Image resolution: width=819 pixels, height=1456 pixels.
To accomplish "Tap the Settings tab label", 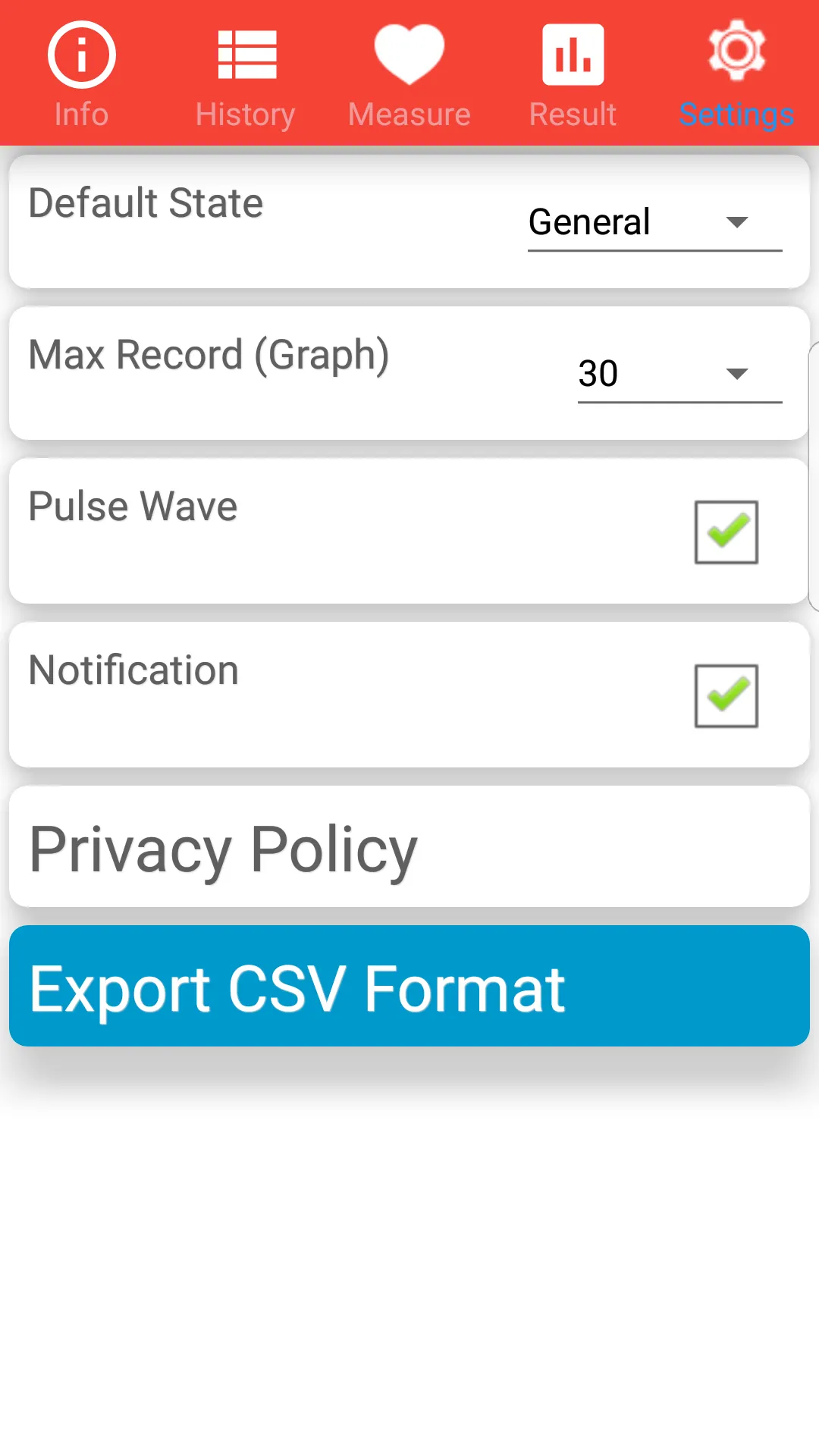I will pos(736,115).
